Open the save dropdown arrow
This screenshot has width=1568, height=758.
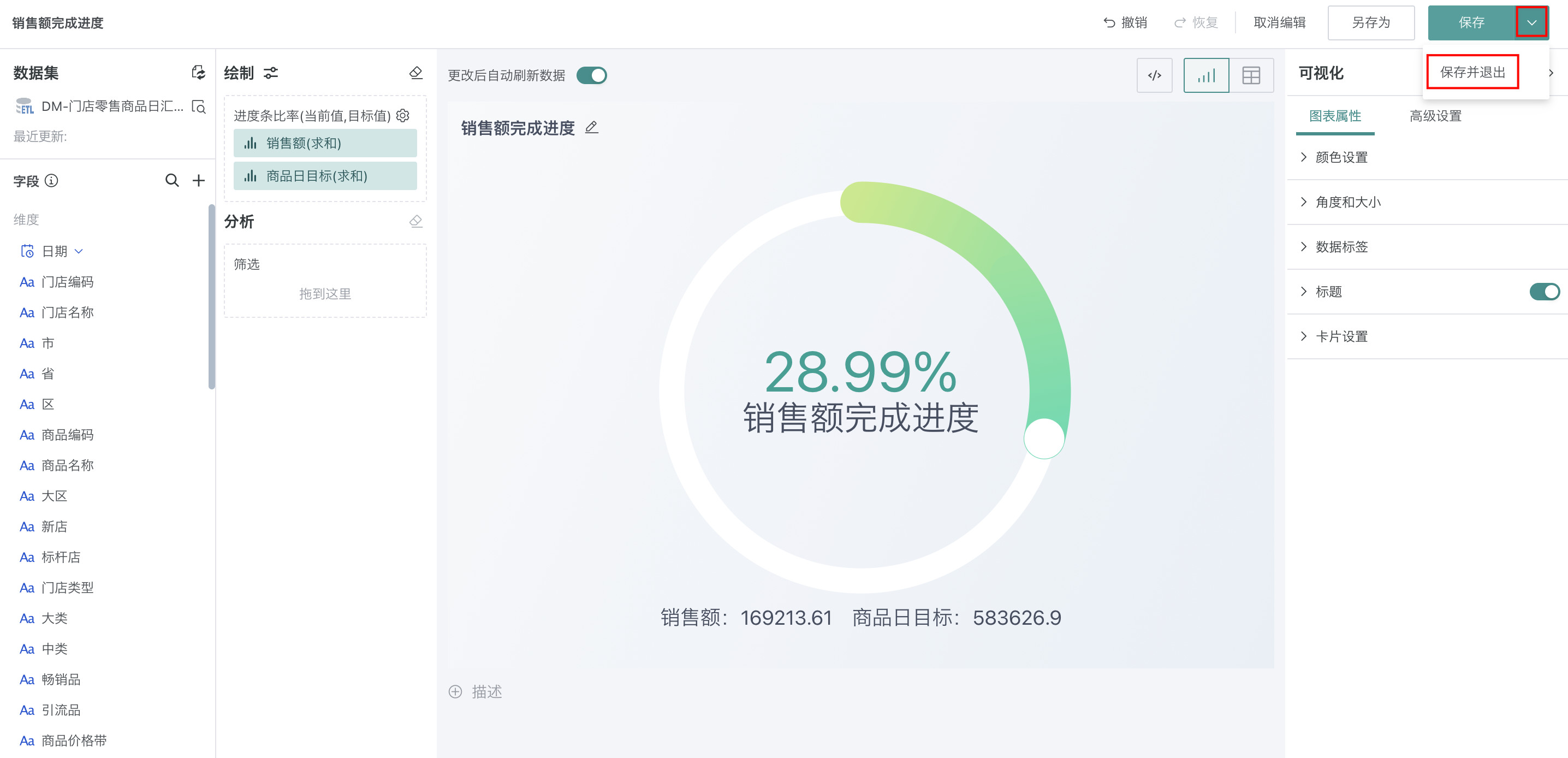click(x=1531, y=22)
